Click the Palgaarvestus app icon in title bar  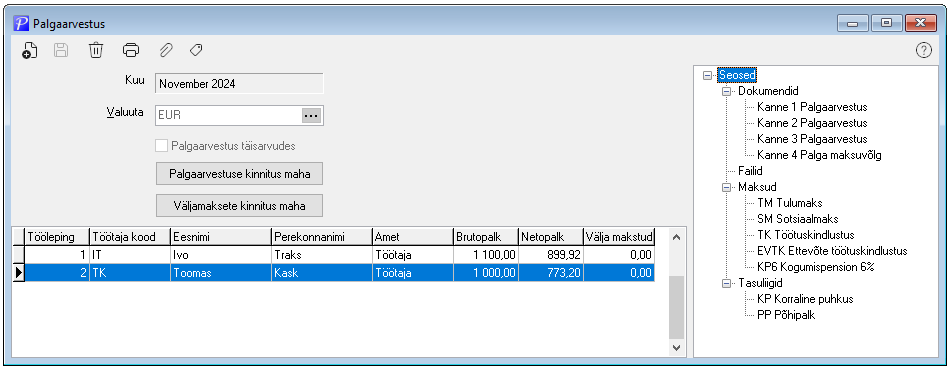21,24
